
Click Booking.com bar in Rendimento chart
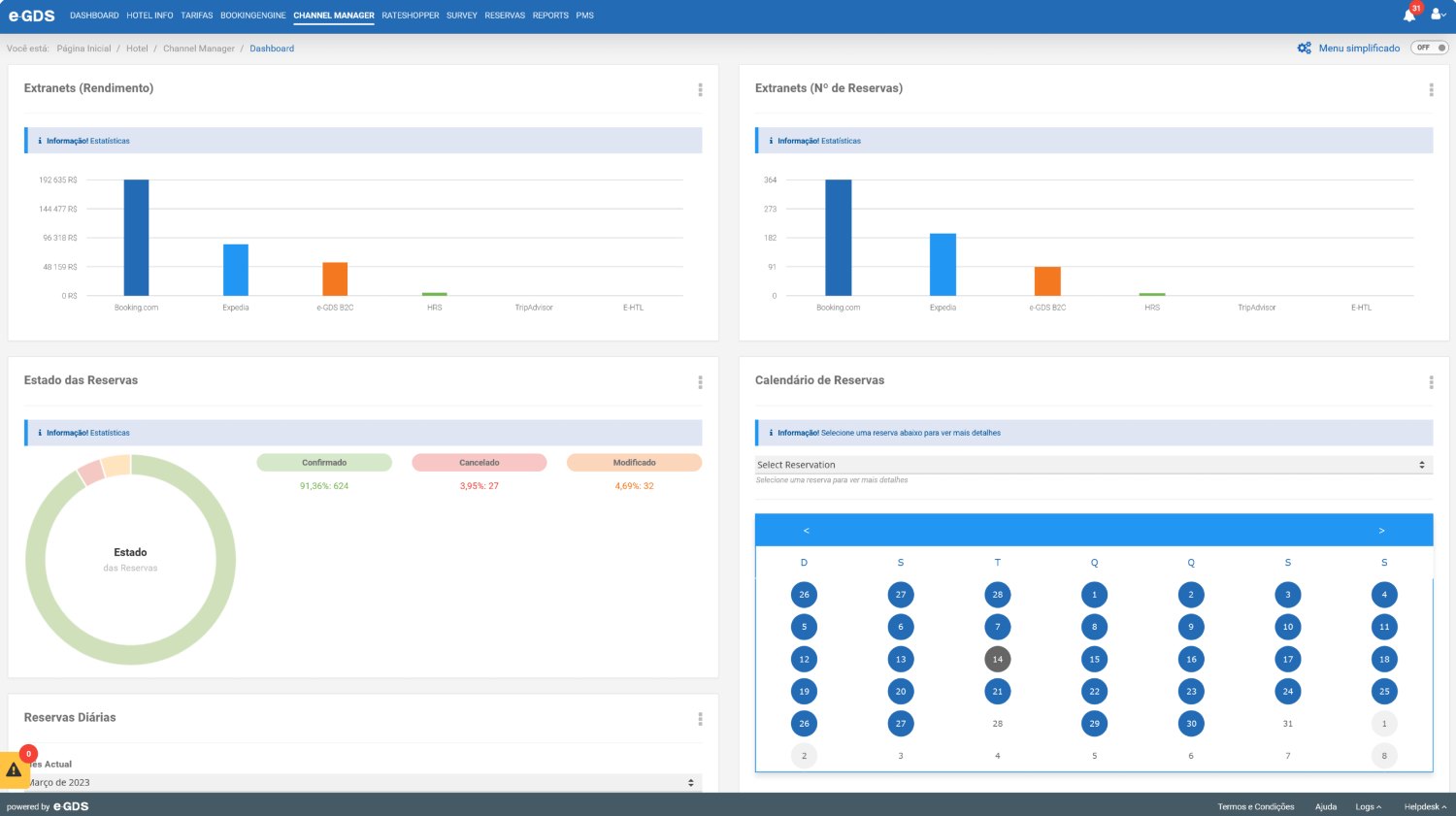coord(136,238)
